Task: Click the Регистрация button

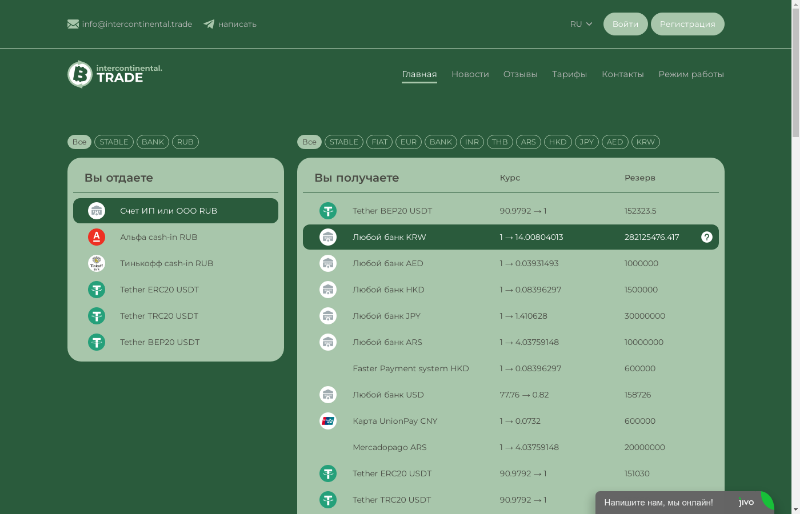Action: [x=687, y=24]
